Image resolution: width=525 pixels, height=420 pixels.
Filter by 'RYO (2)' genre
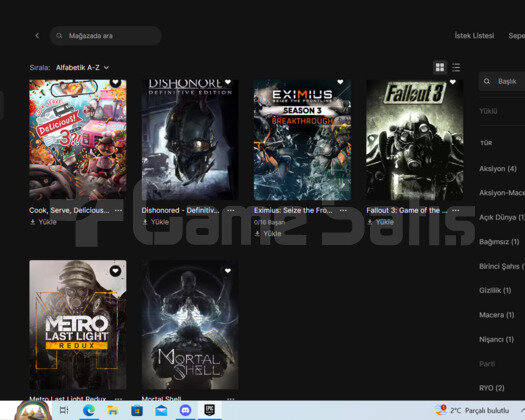(x=492, y=388)
